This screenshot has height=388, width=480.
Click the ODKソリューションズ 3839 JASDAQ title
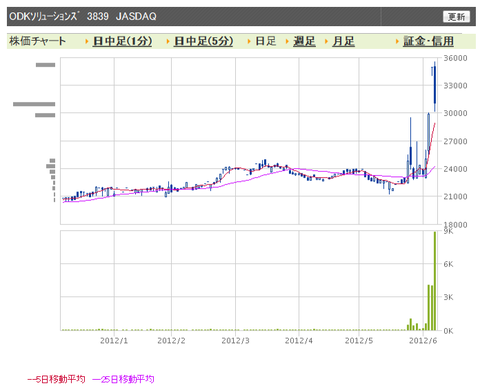[x=83, y=16]
